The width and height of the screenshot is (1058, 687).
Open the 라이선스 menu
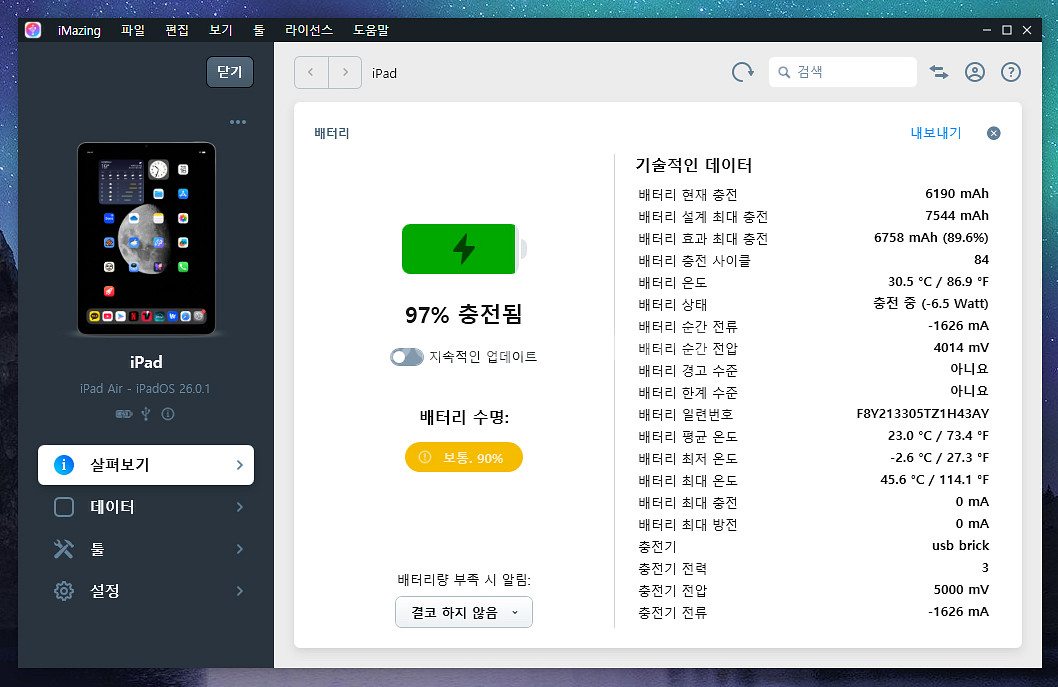(309, 30)
